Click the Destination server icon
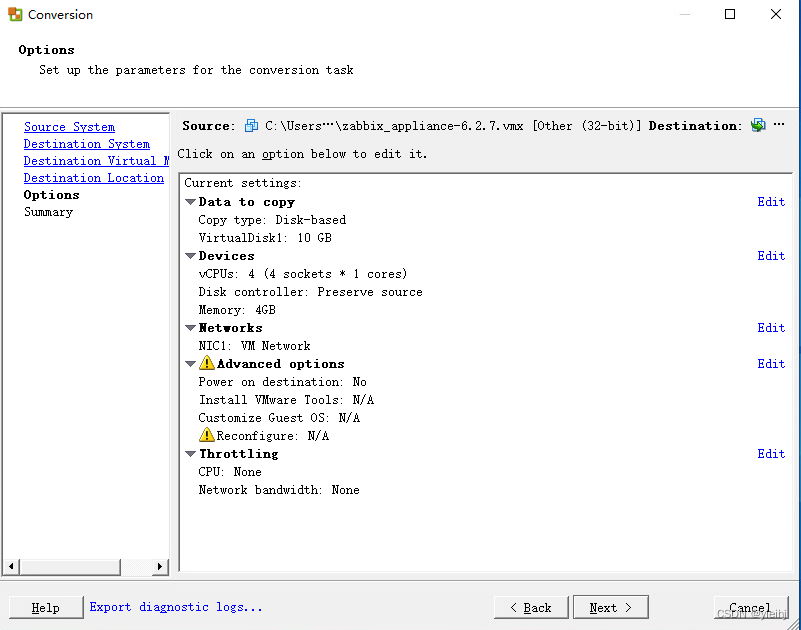Image resolution: width=801 pixels, height=630 pixels. (x=758, y=125)
